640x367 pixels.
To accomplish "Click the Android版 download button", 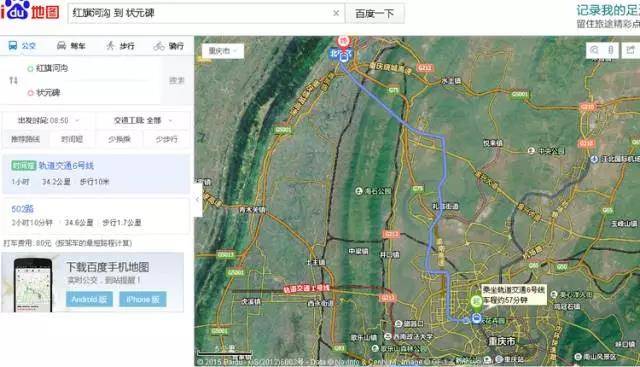I will point(89,299).
